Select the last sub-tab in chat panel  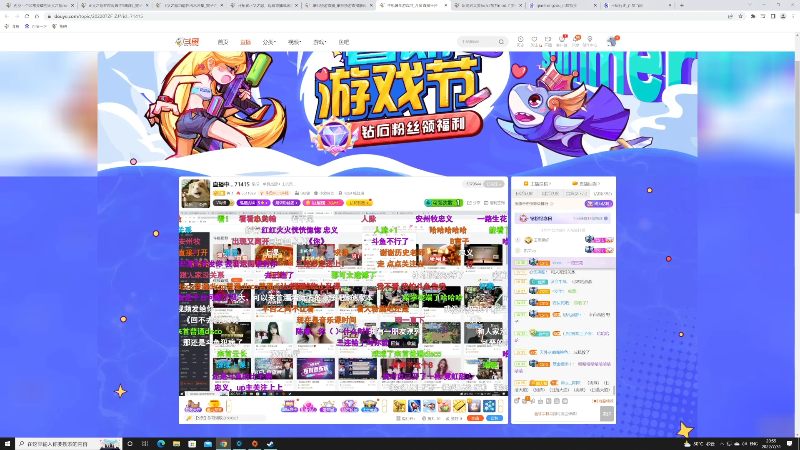[x=603, y=194]
